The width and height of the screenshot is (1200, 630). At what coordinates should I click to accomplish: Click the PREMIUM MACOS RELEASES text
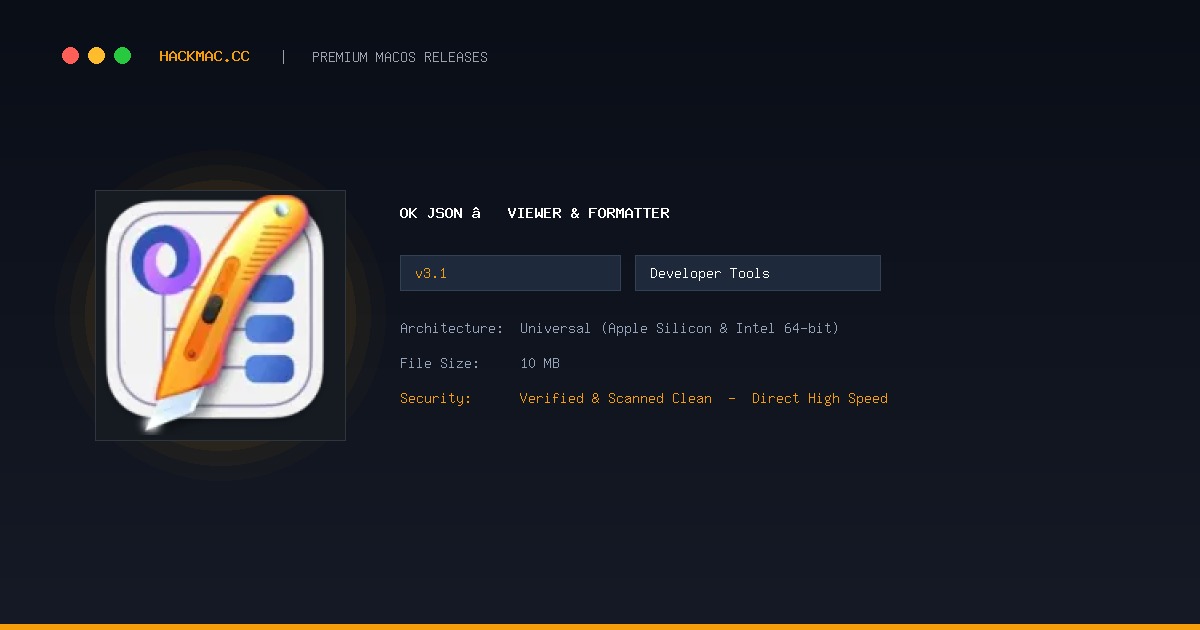(400, 57)
